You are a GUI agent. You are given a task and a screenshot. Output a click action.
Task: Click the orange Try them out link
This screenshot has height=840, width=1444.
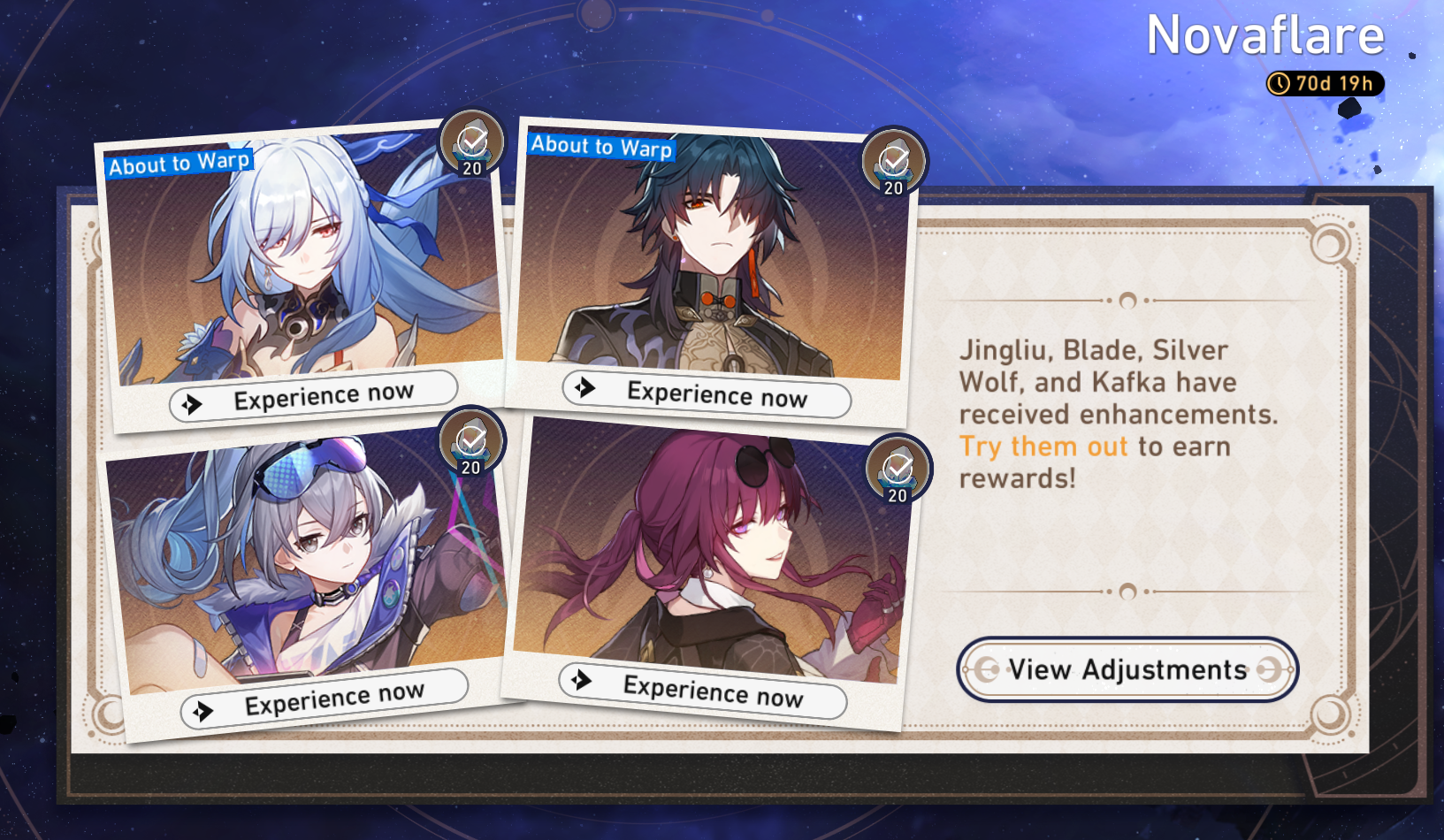(x=1043, y=447)
